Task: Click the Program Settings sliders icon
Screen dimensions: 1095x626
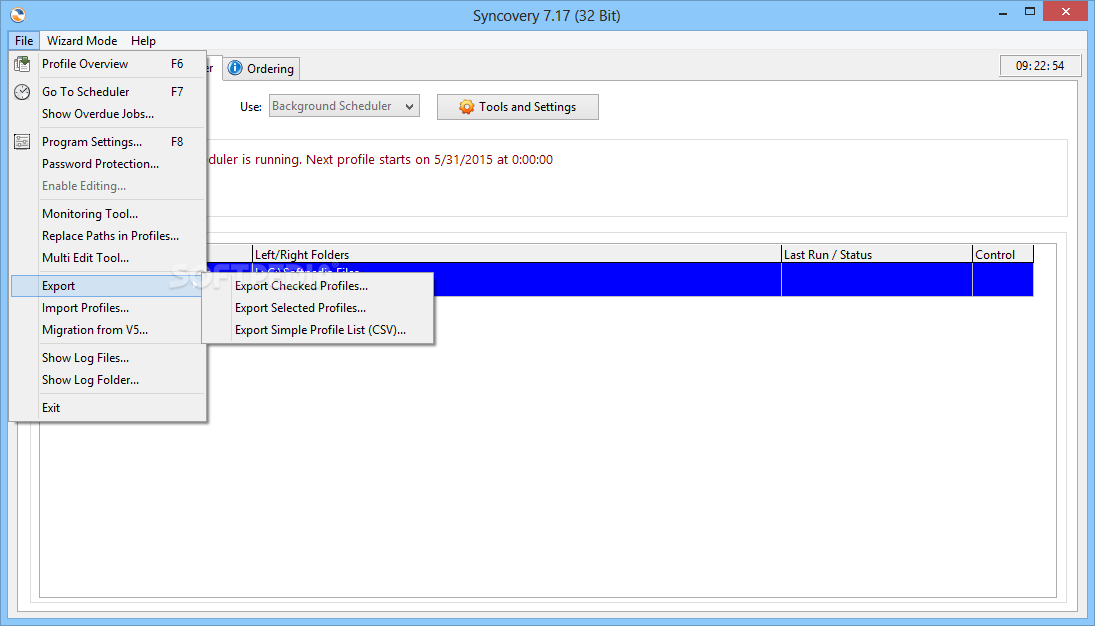Action: (x=22, y=142)
